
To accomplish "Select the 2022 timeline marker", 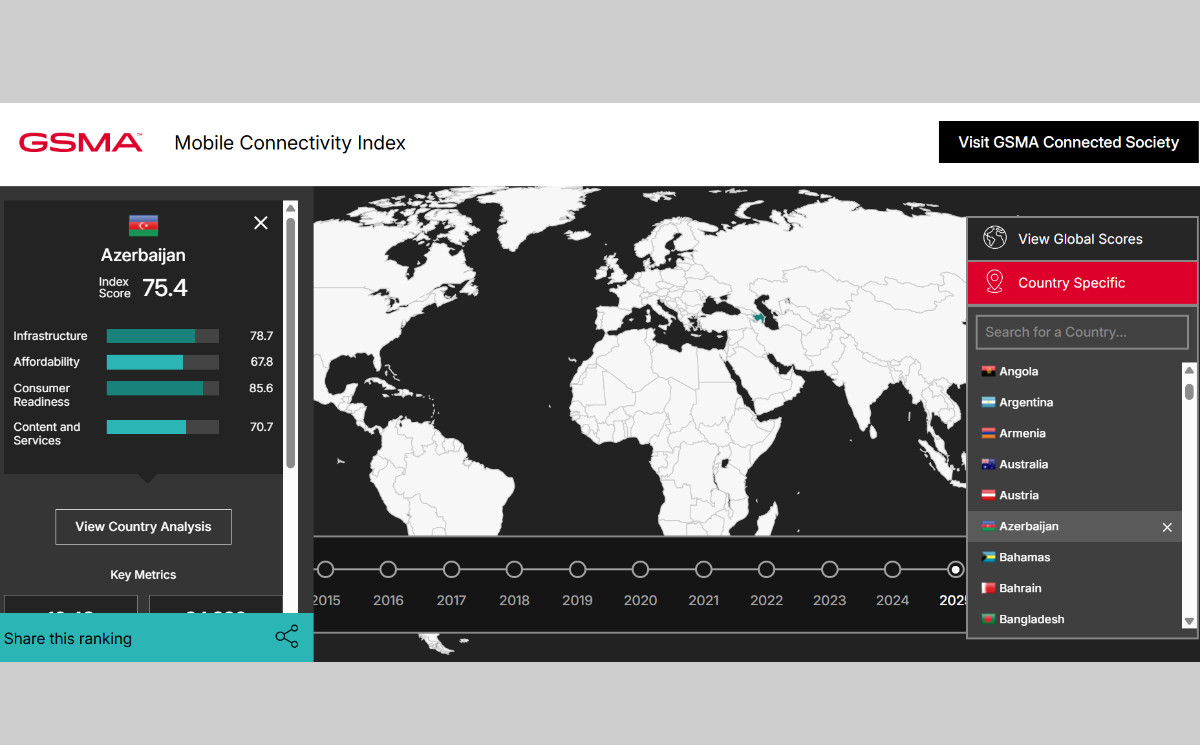I will [766, 569].
